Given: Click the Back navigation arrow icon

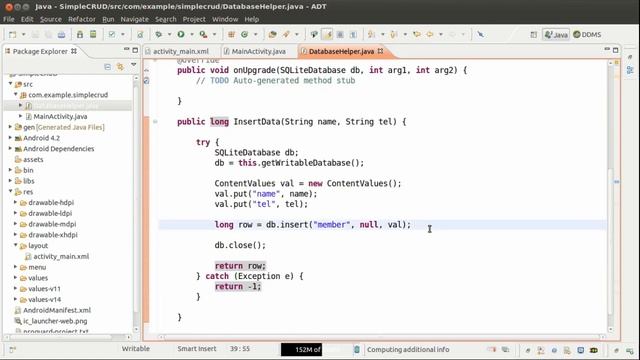Looking at the screenshot, I should (430, 35).
